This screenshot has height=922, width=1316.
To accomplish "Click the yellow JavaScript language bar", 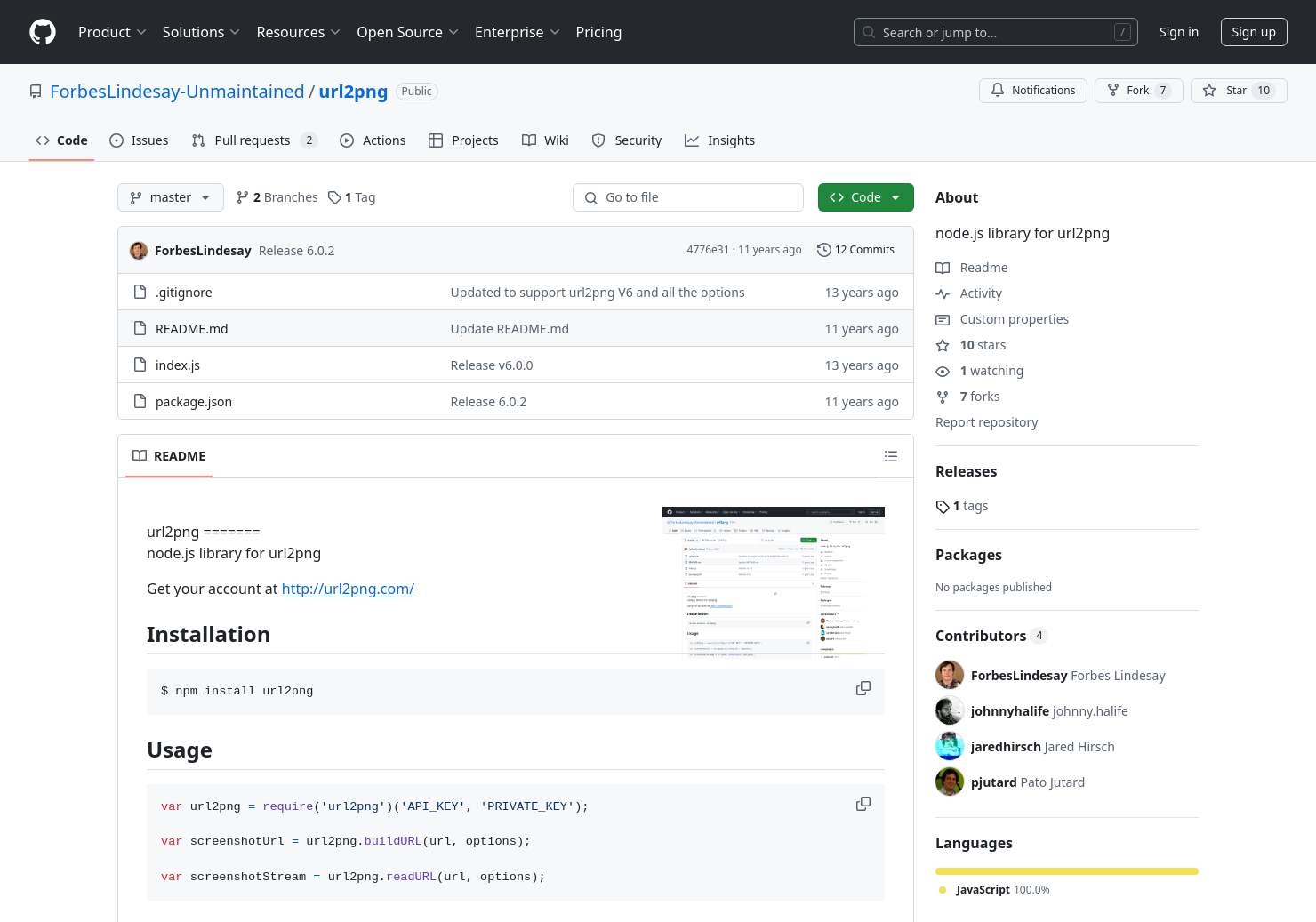I will click(1066, 871).
